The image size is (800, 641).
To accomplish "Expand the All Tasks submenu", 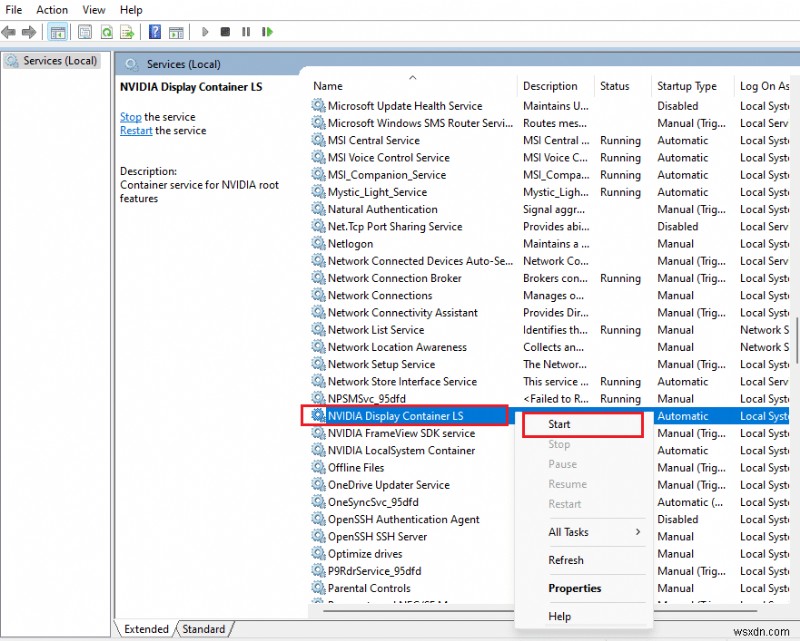I will 585,532.
